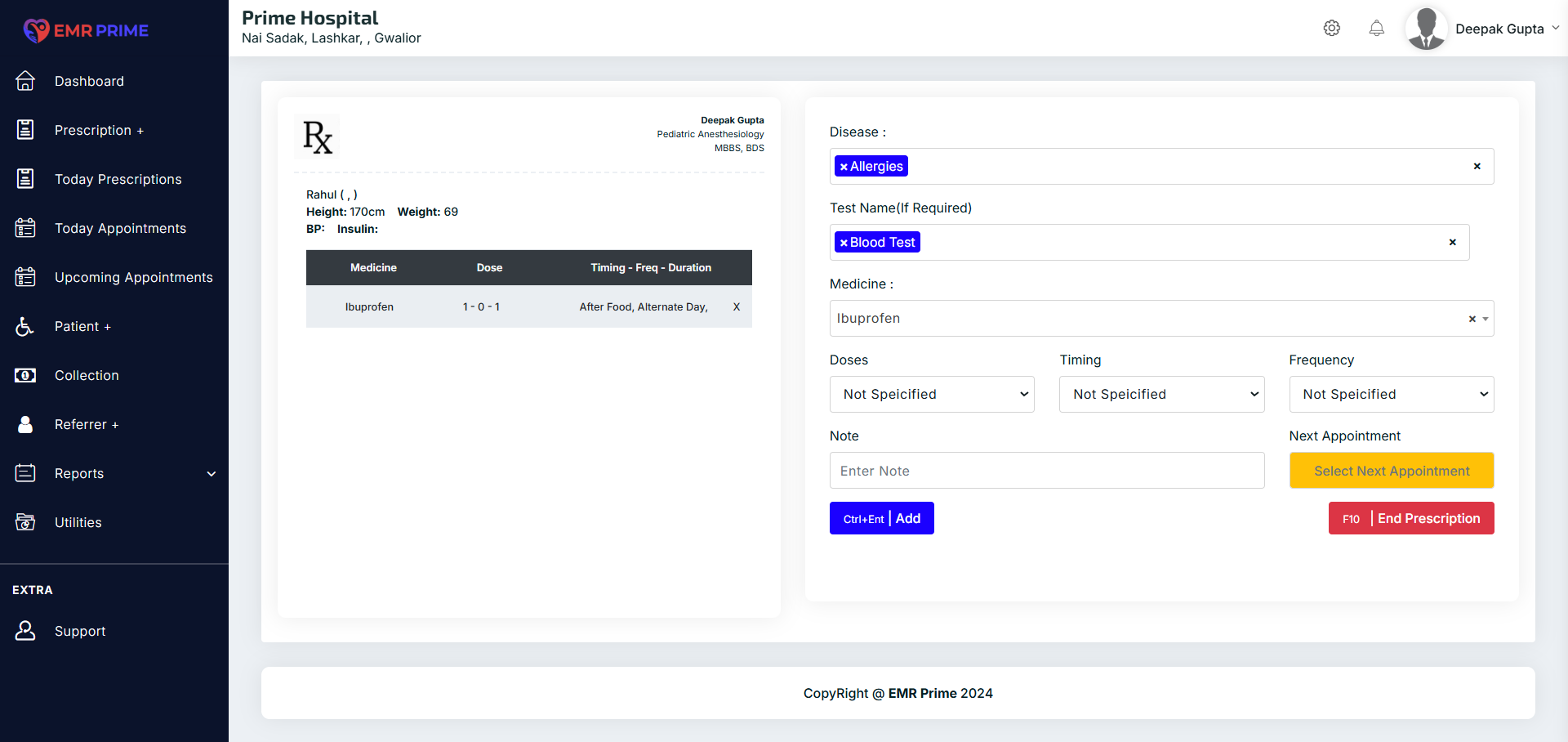Click the Utilities icon in sidebar

25,522
